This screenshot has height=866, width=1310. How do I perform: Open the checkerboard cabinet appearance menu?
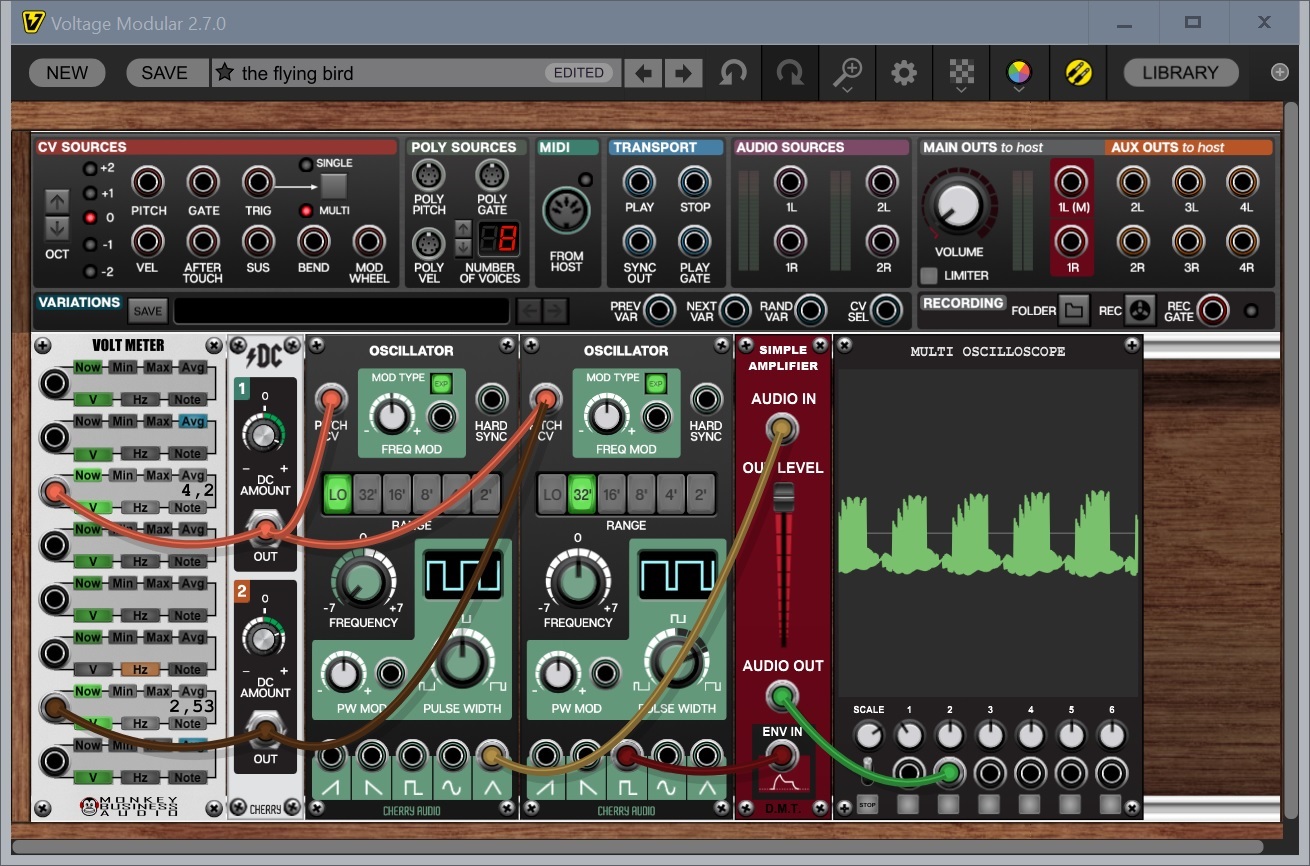[961, 73]
